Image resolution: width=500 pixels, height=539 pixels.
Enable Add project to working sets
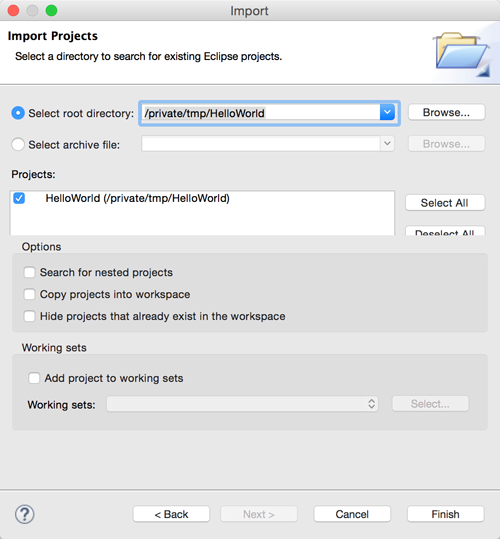point(34,378)
